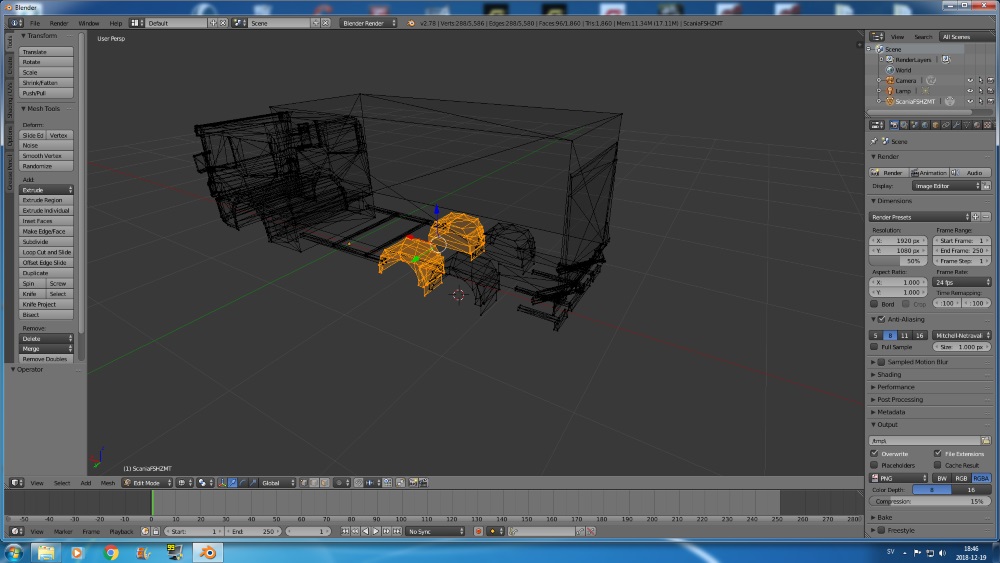Enable the Placeholders checkbox
The width and height of the screenshot is (1000, 563).
(x=874, y=465)
